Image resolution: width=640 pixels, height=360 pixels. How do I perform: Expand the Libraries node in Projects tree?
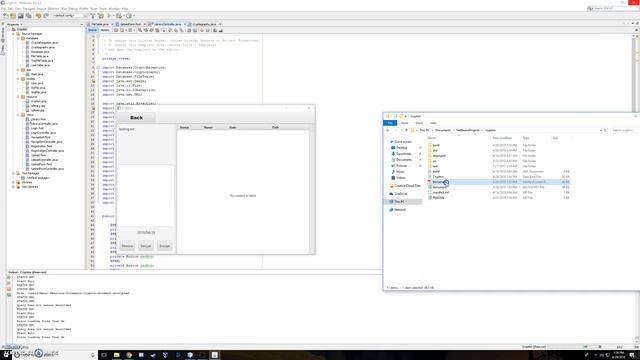pyautogui.click(x=13, y=182)
